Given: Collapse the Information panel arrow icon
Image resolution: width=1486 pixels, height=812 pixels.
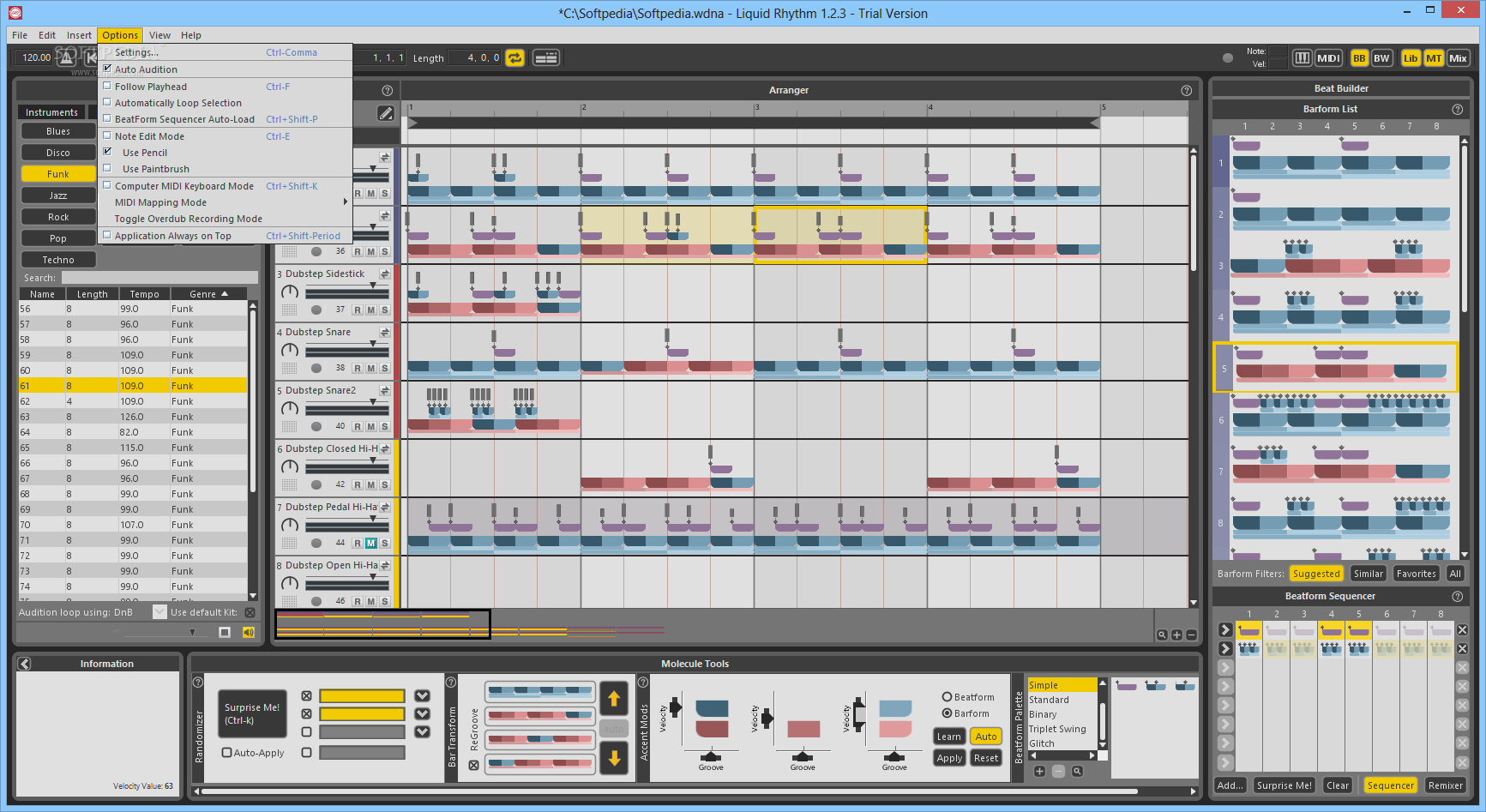Looking at the screenshot, I should coord(24,664).
